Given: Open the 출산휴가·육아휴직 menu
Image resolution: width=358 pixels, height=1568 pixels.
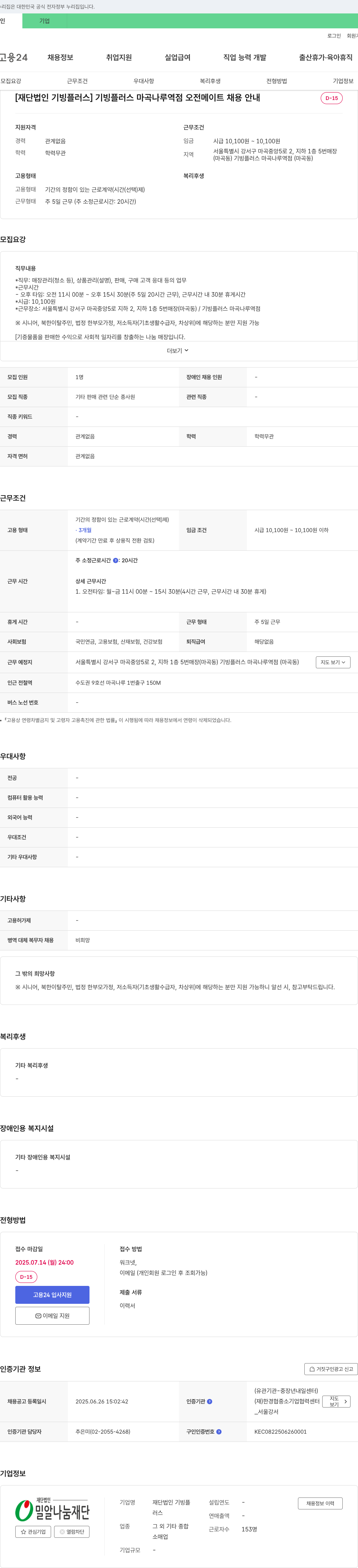Looking at the screenshot, I should 325,57.
